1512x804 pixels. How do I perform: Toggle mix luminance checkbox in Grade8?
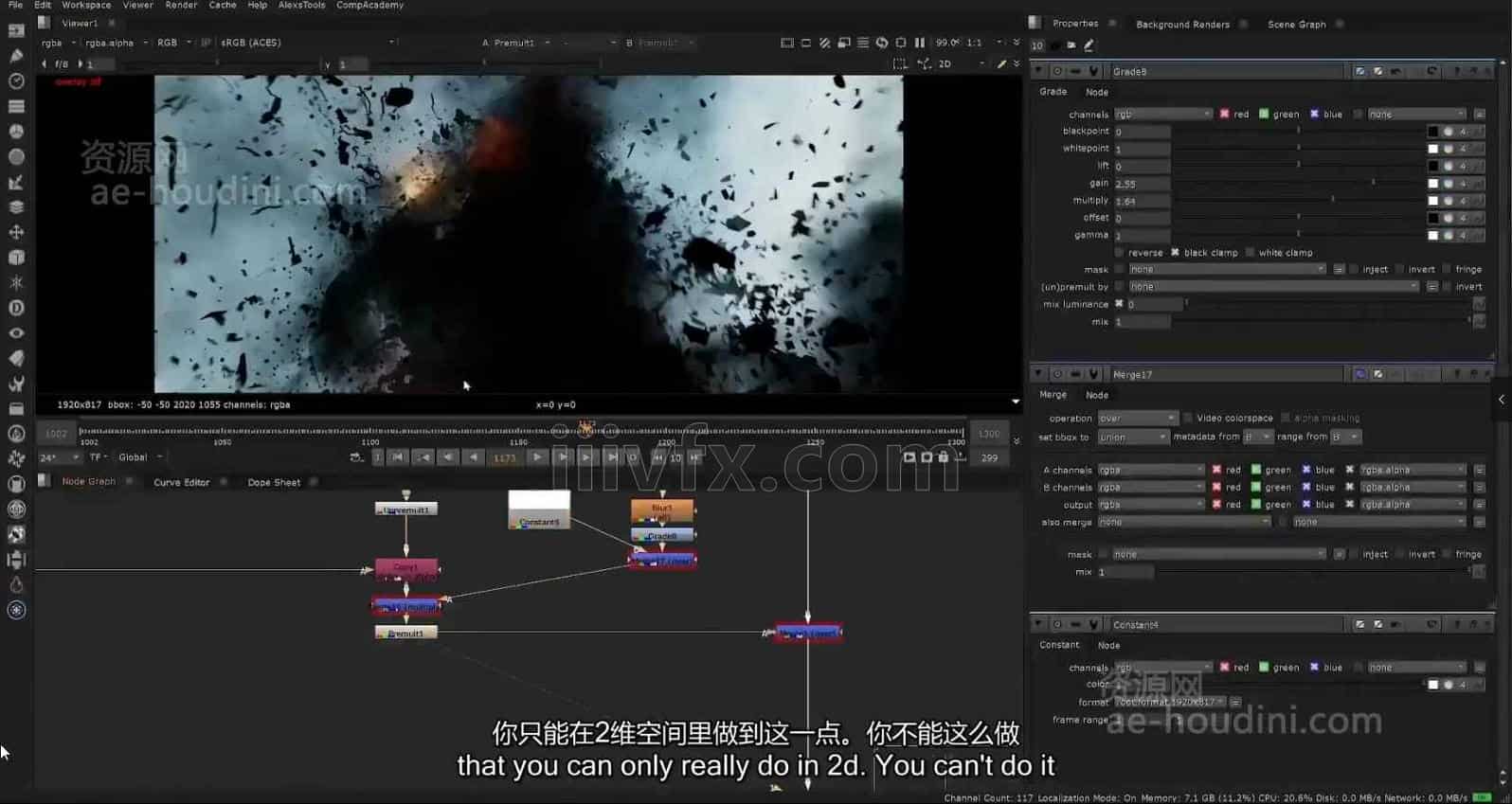[1119, 304]
